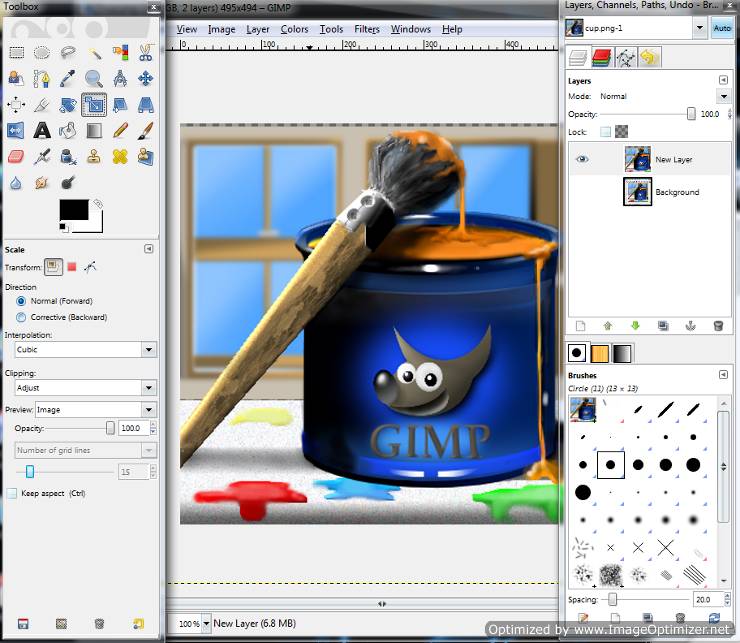This screenshot has height=643, width=740.
Task: Select the Paths tool
Action: click(42, 78)
